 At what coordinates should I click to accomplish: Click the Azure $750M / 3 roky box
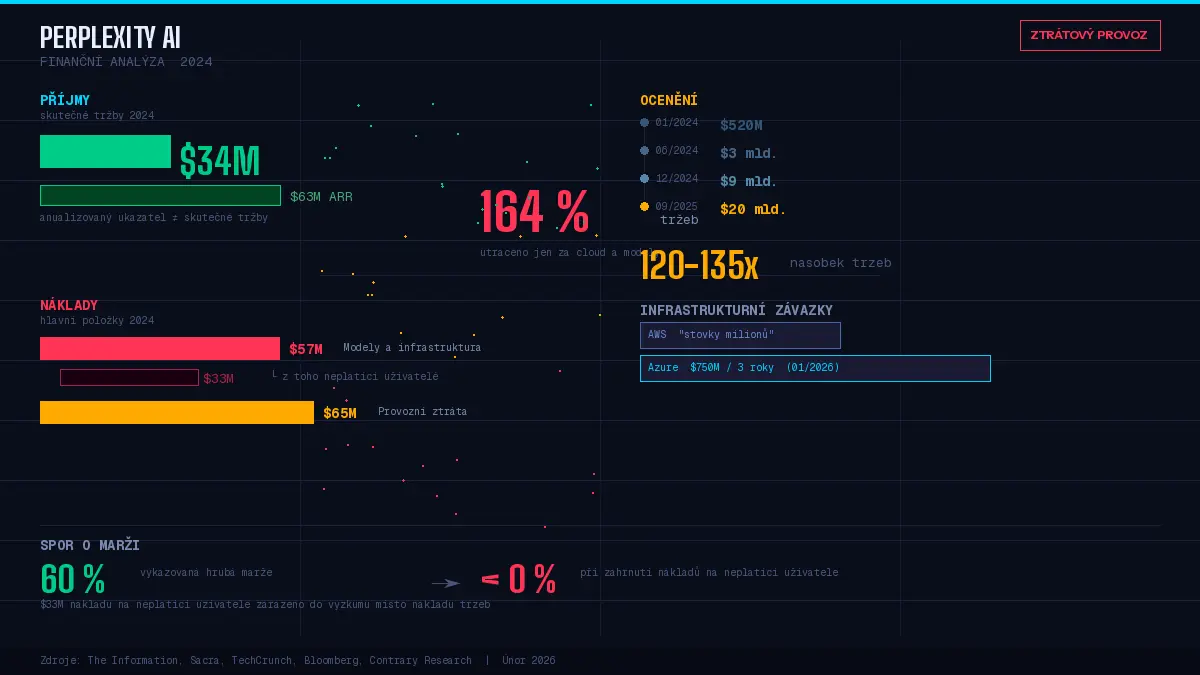pos(815,368)
